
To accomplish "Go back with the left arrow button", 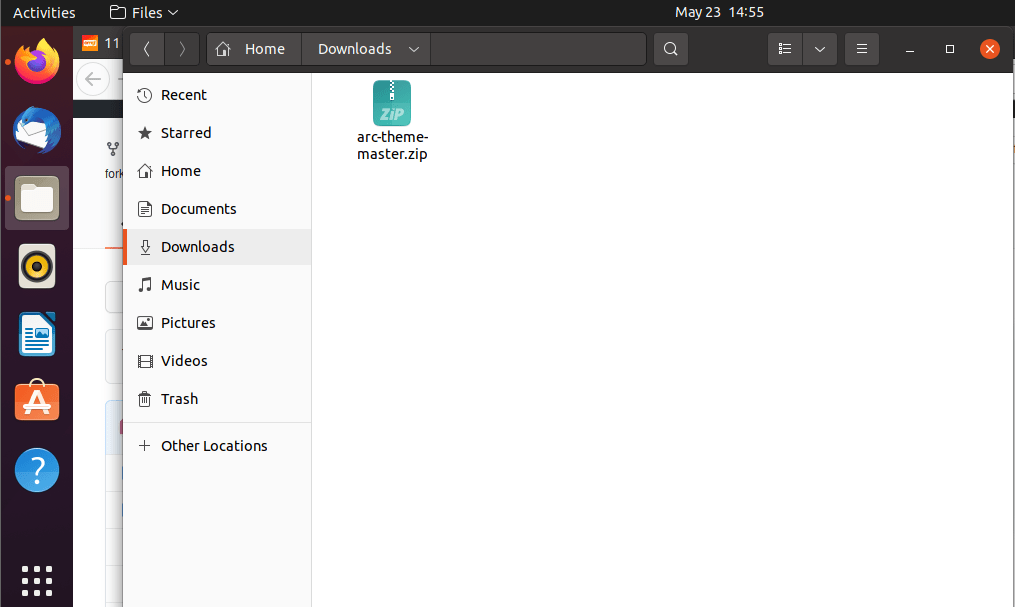I will click(x=147, y=49).
